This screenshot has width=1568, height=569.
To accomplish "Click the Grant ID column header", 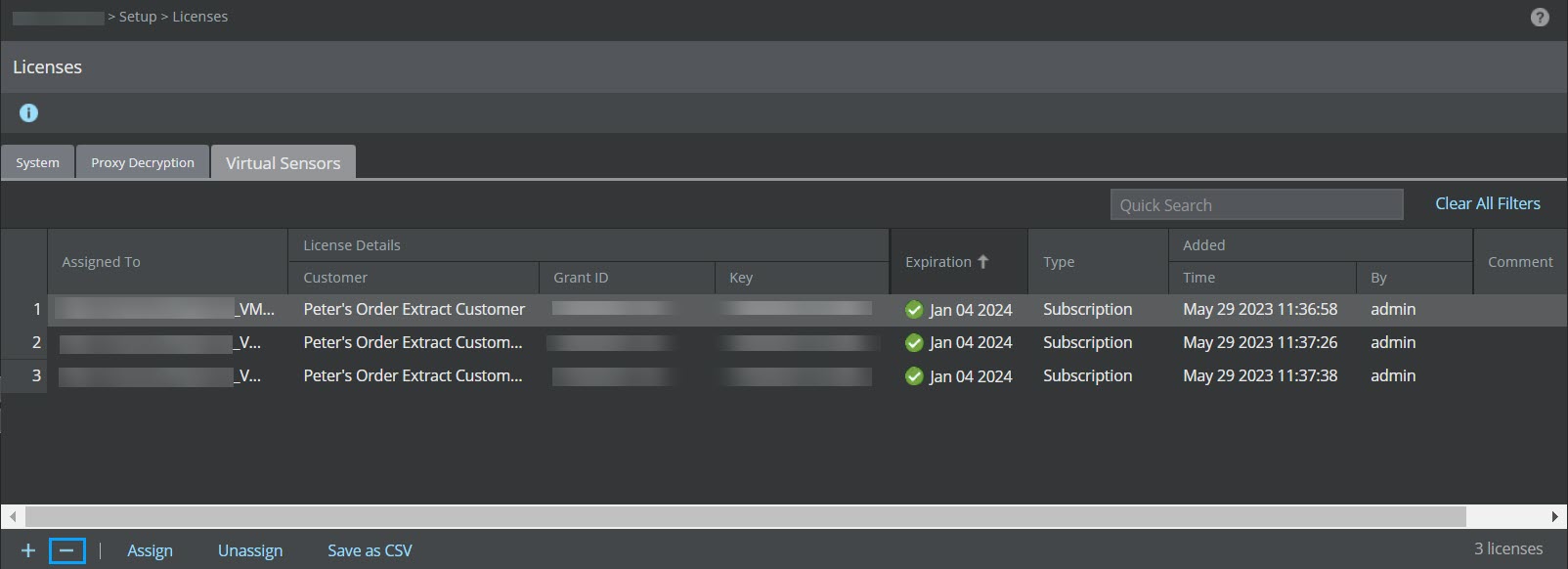I will coord(627,278).
